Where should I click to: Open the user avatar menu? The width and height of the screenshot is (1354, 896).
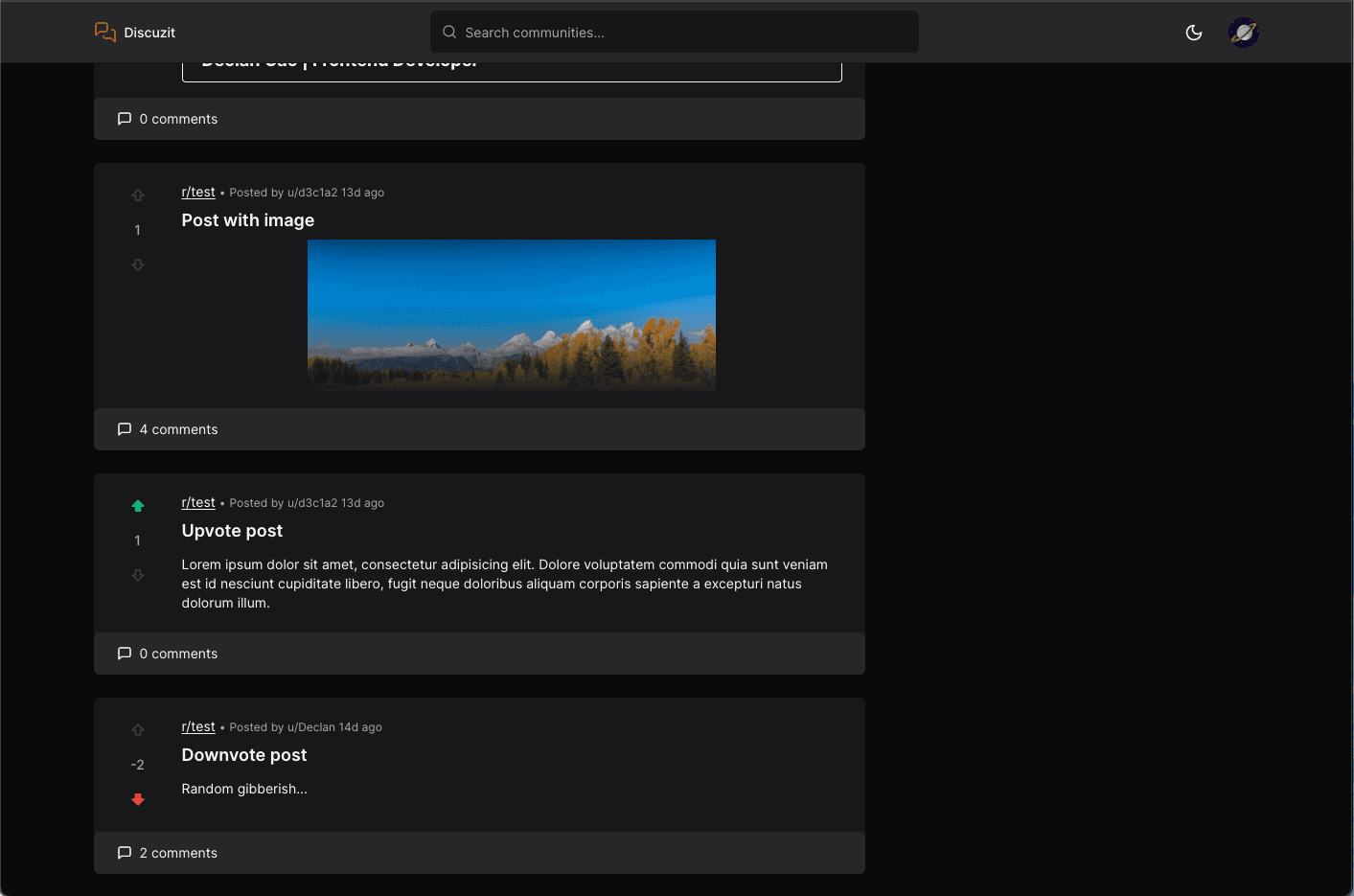[1244, 33]
